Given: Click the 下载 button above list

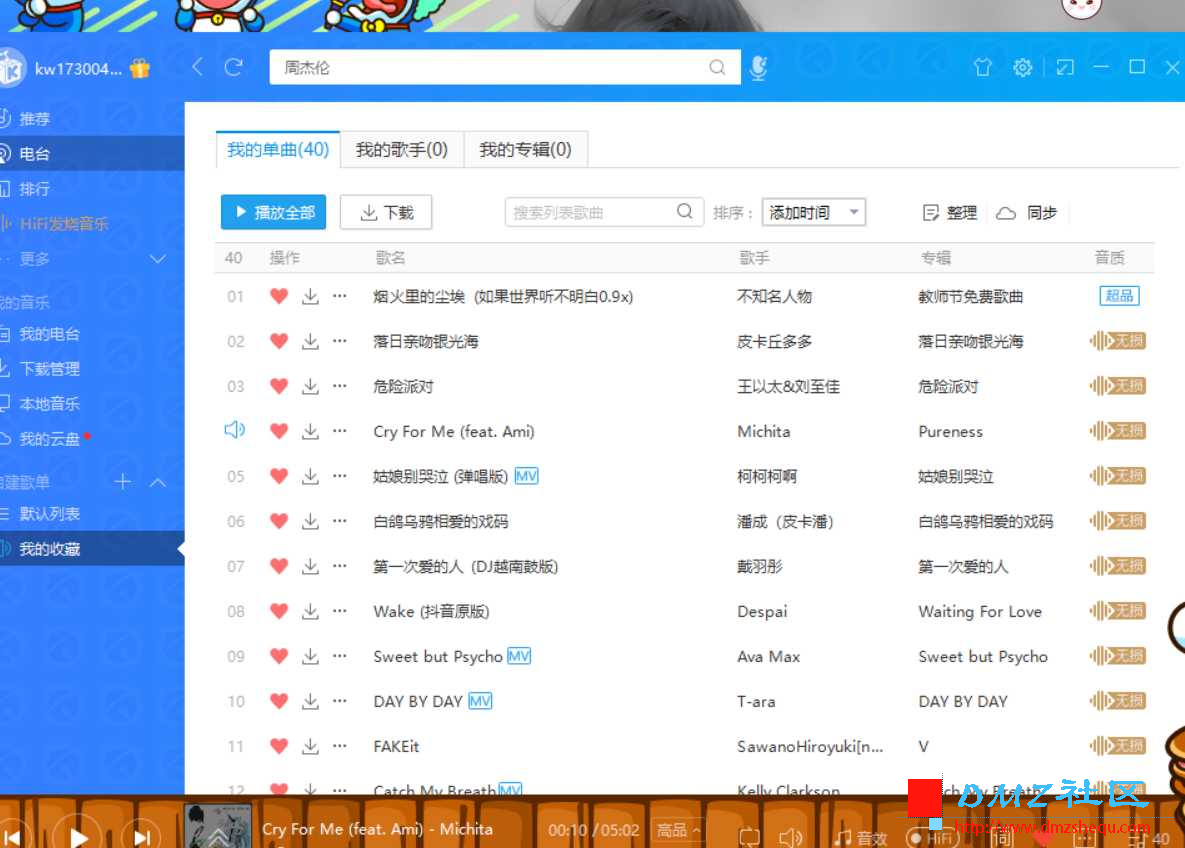Looking at the screenshot, I should 386,212.
